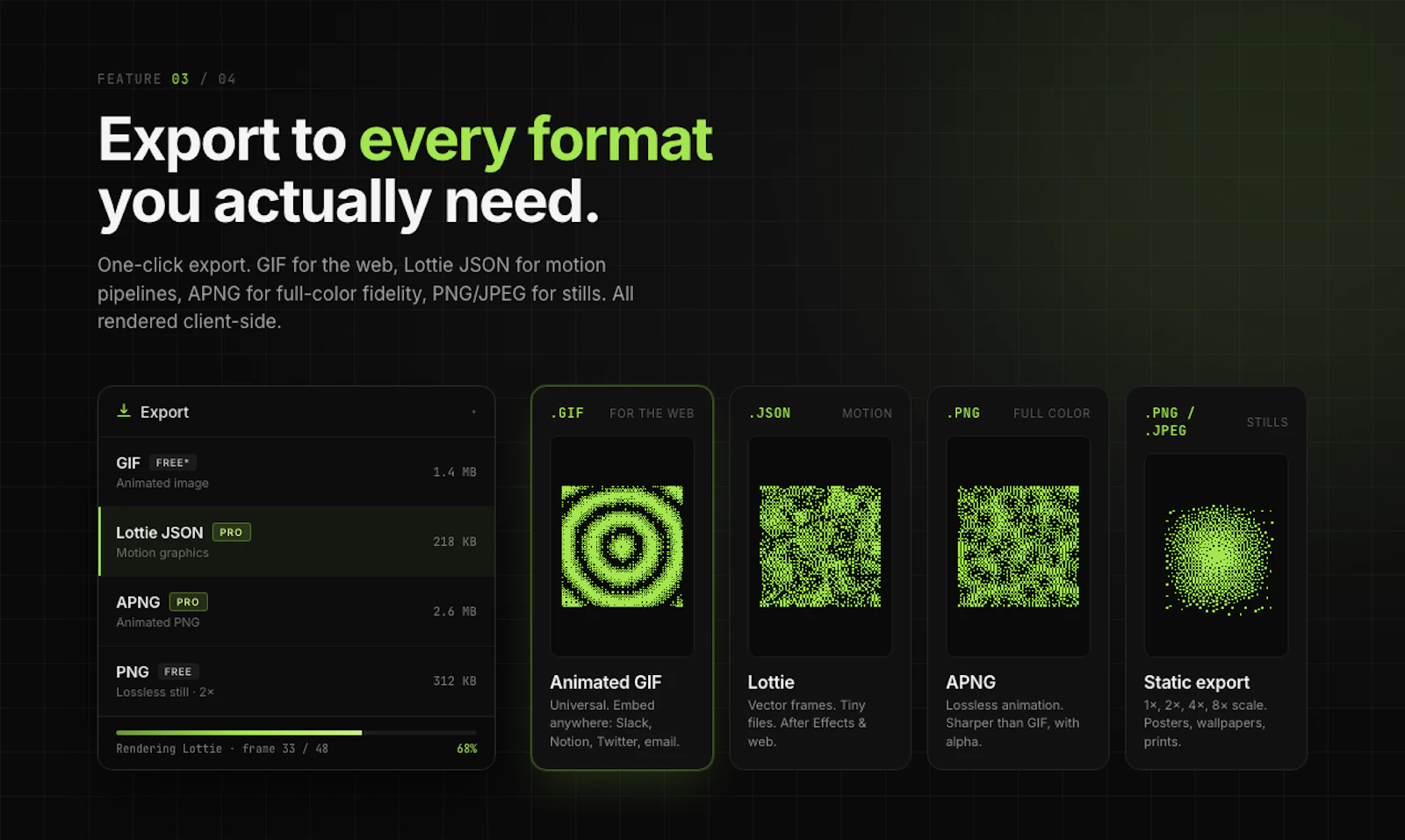Image resolution: width=1405 pixels, height=840 pixels.
Task: Click the Static export card title
Action: pos(1197,682)
